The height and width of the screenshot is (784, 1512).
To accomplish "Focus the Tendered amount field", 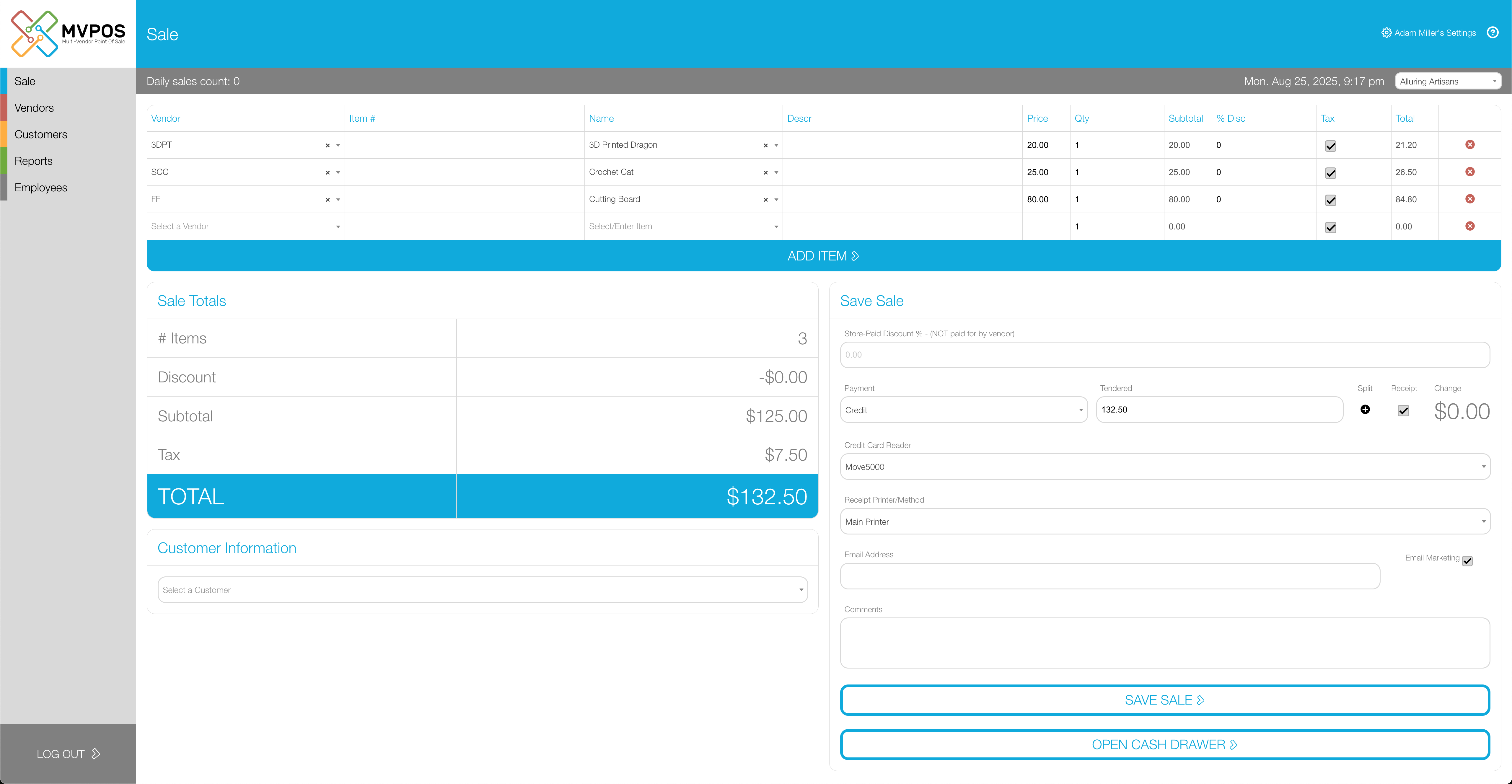I will pos(1219,410).
